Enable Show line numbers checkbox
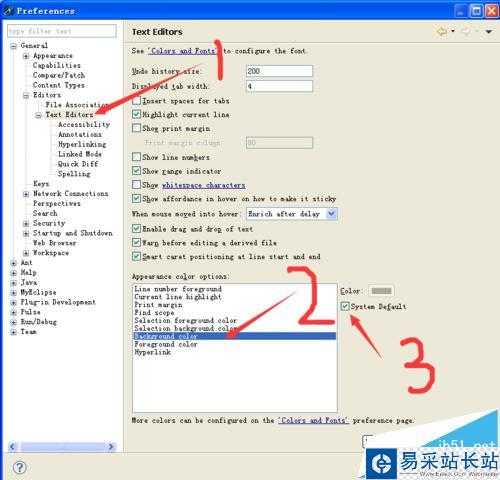 136,157
